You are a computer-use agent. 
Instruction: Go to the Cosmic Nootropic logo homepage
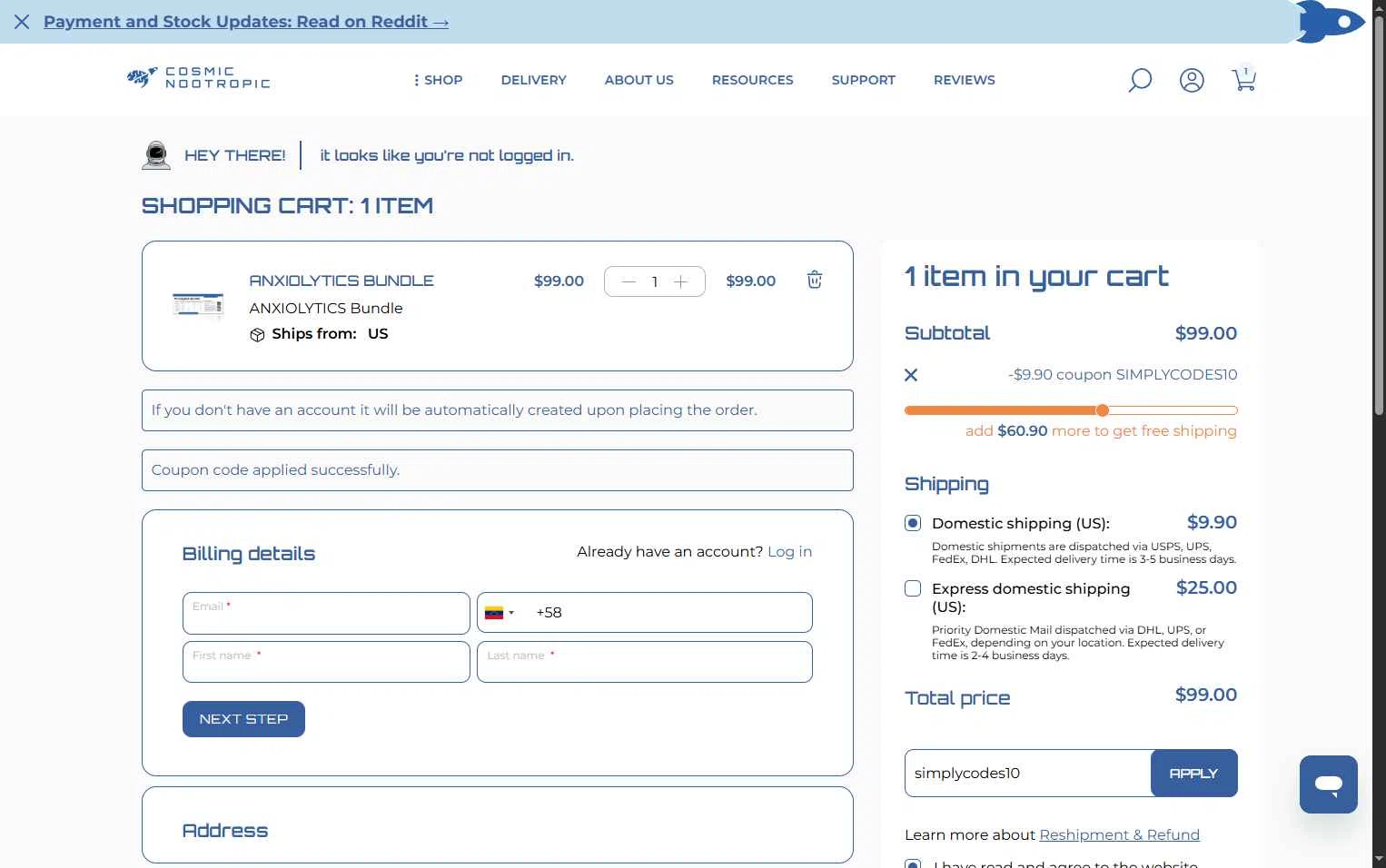point(199,78)
